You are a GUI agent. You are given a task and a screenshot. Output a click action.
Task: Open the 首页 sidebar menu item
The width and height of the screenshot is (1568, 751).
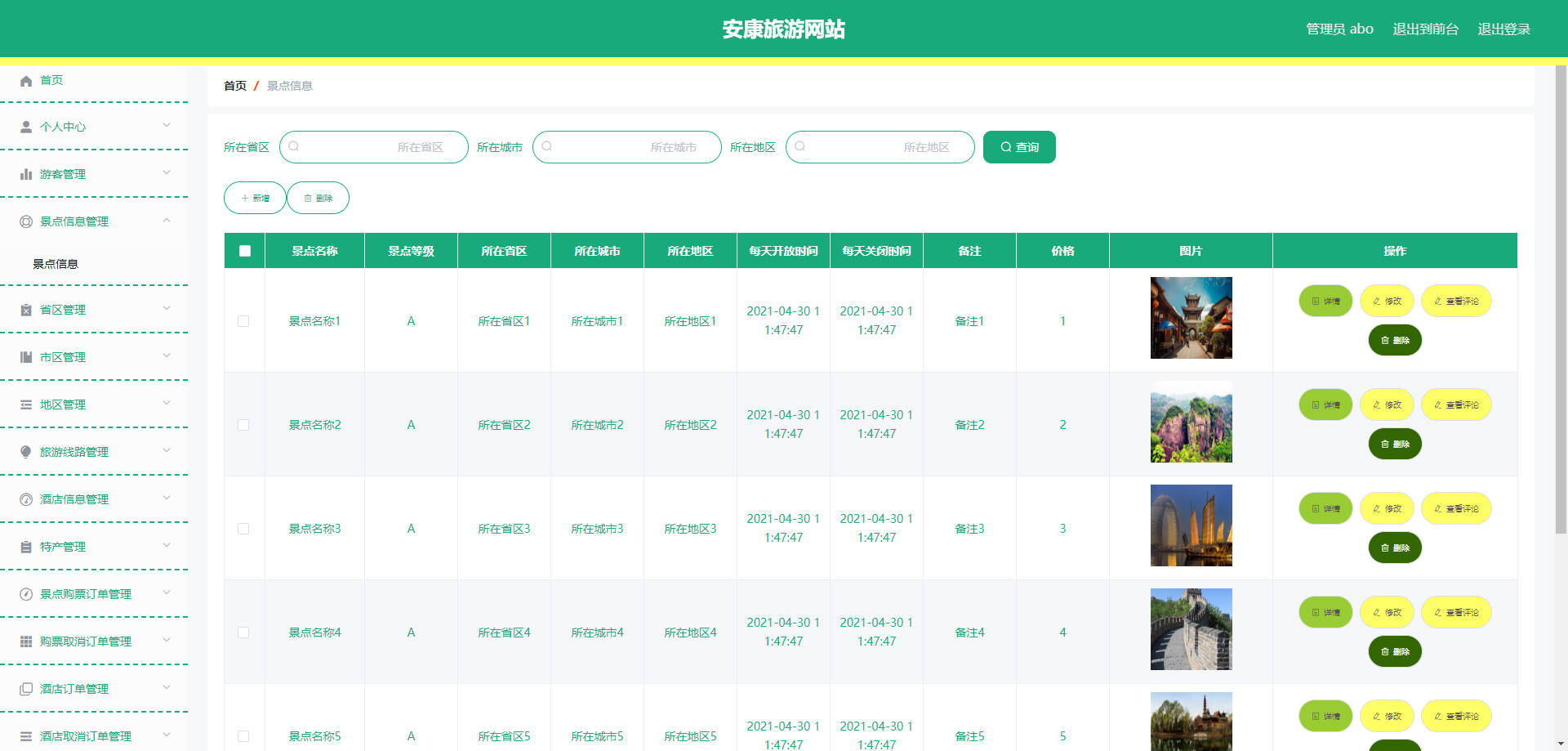pyautogui.click(x=94, y=80)
